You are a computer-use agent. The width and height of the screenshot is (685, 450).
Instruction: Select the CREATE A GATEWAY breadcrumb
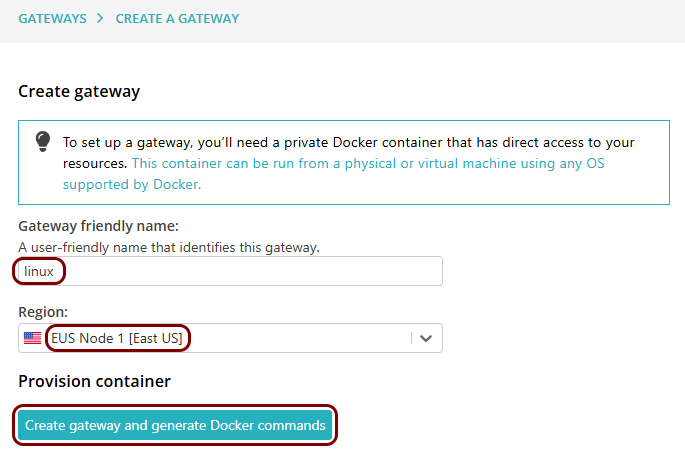pyautogui.click(x=177, y=19)
